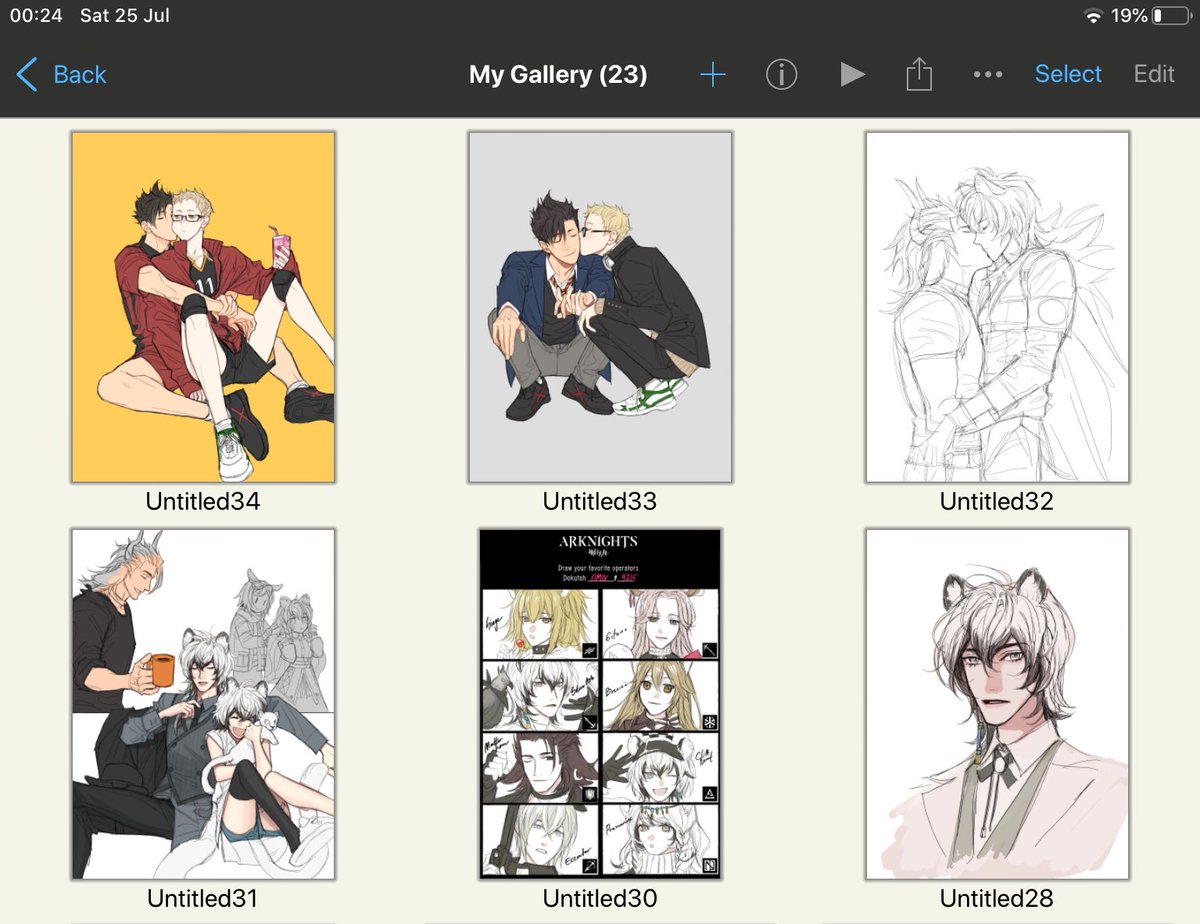1200x924 pixels.
Task: Open the Untitled32 sketch thumbnail
Action: point(997,307)
